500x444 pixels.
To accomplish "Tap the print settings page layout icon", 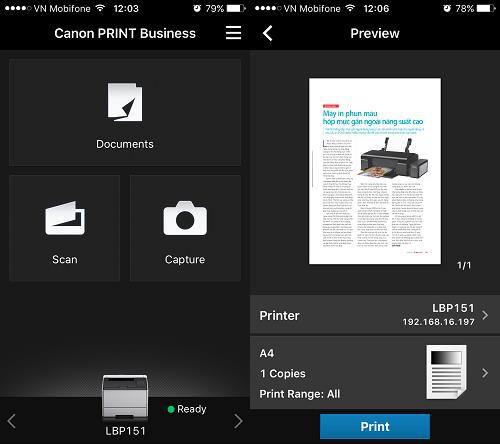I will point(446,372).
